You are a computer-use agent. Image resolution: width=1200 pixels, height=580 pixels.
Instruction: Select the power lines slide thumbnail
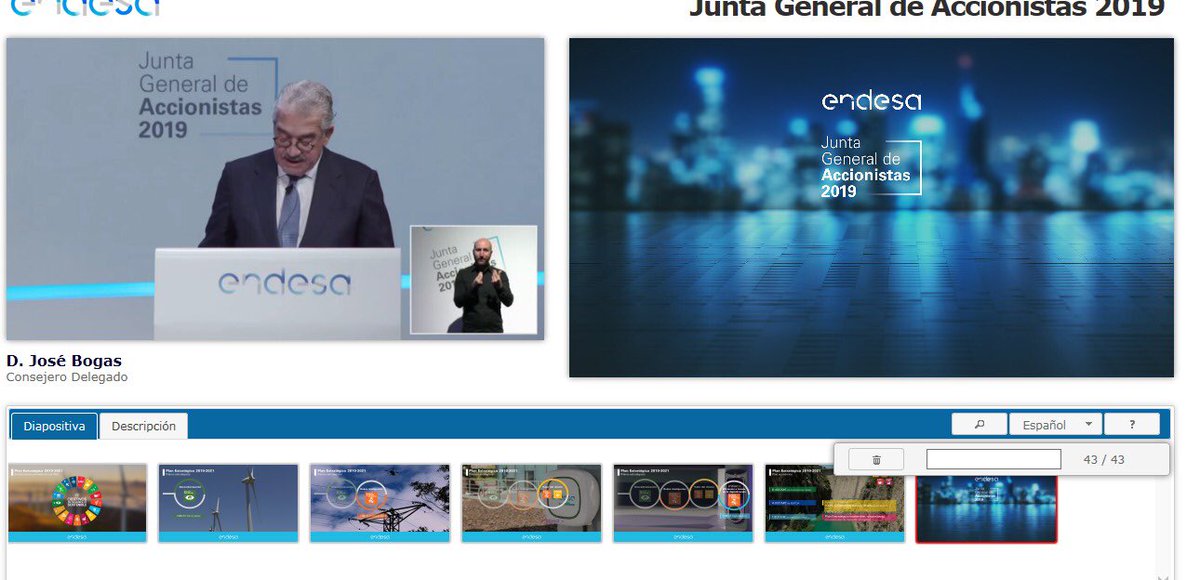pyautogui.click(x=379, y=504)
